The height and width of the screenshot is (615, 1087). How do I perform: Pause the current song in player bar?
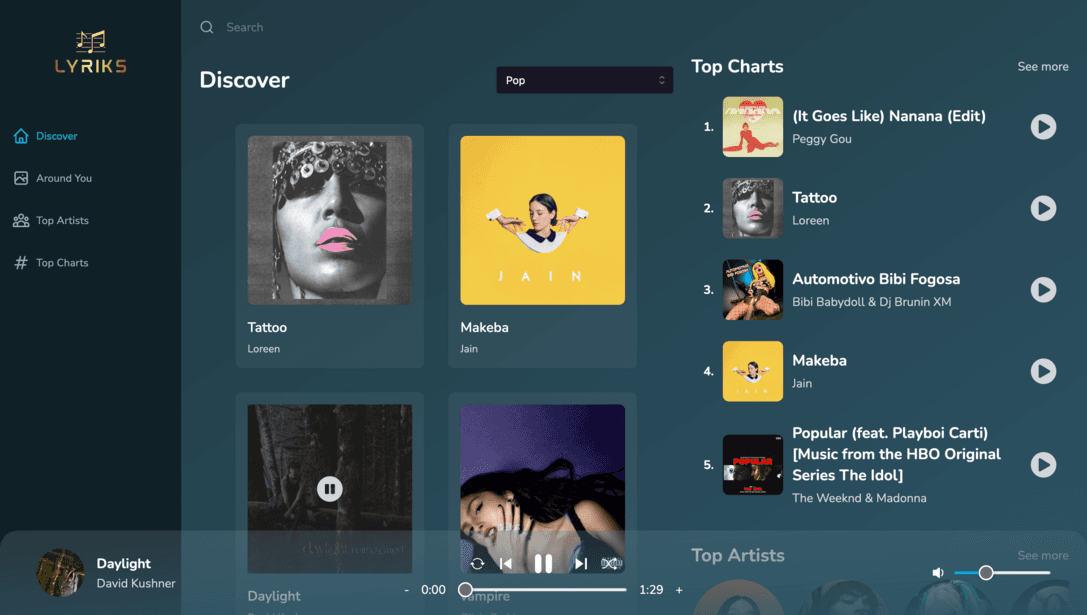[543, 564]
